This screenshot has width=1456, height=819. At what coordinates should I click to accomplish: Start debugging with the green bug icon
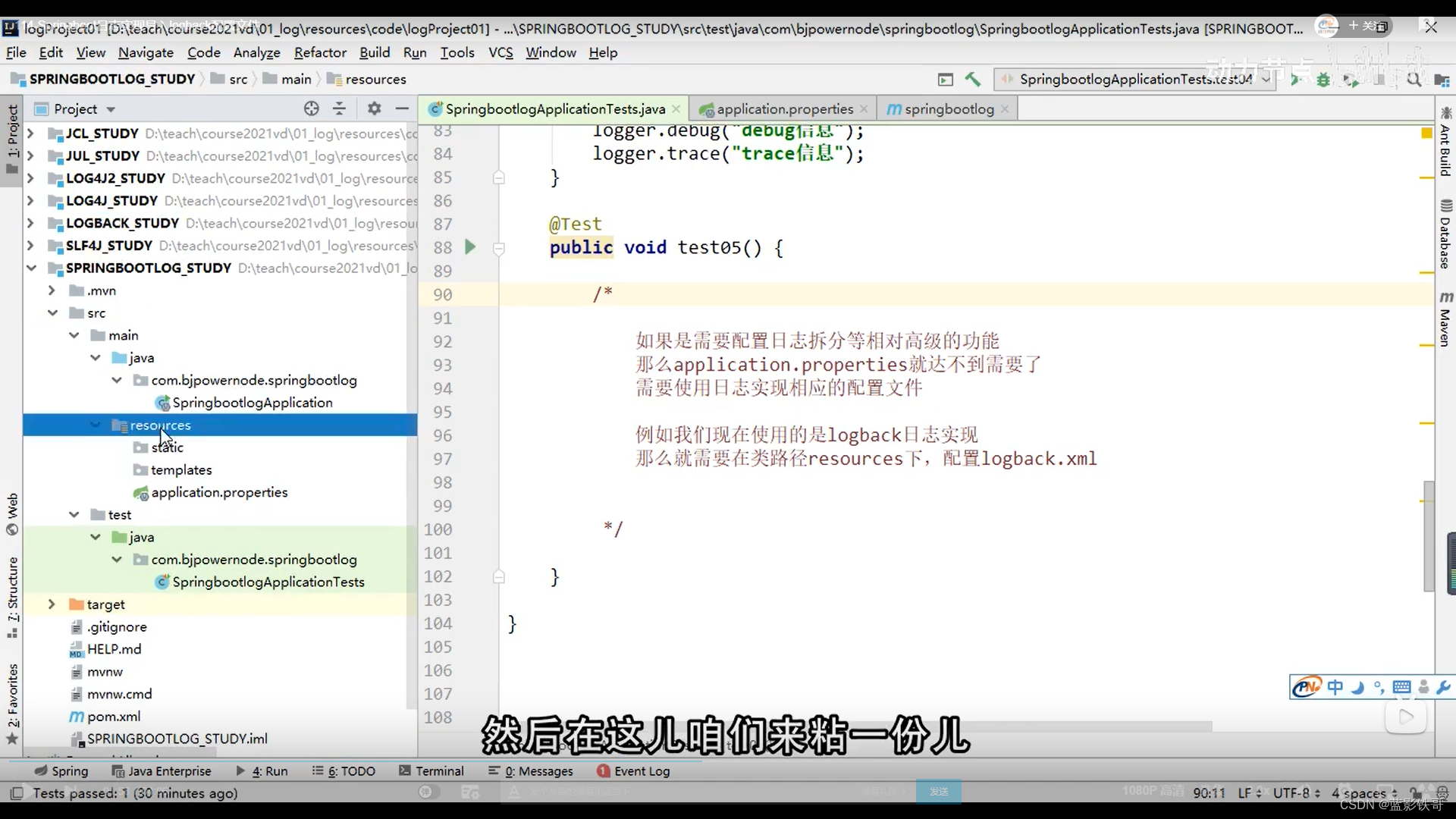(1323, 79)
